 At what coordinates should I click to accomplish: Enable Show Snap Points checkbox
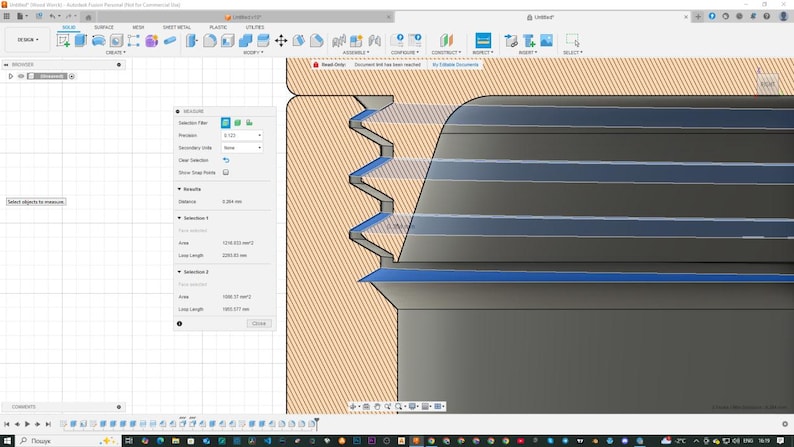coord(226,172)
